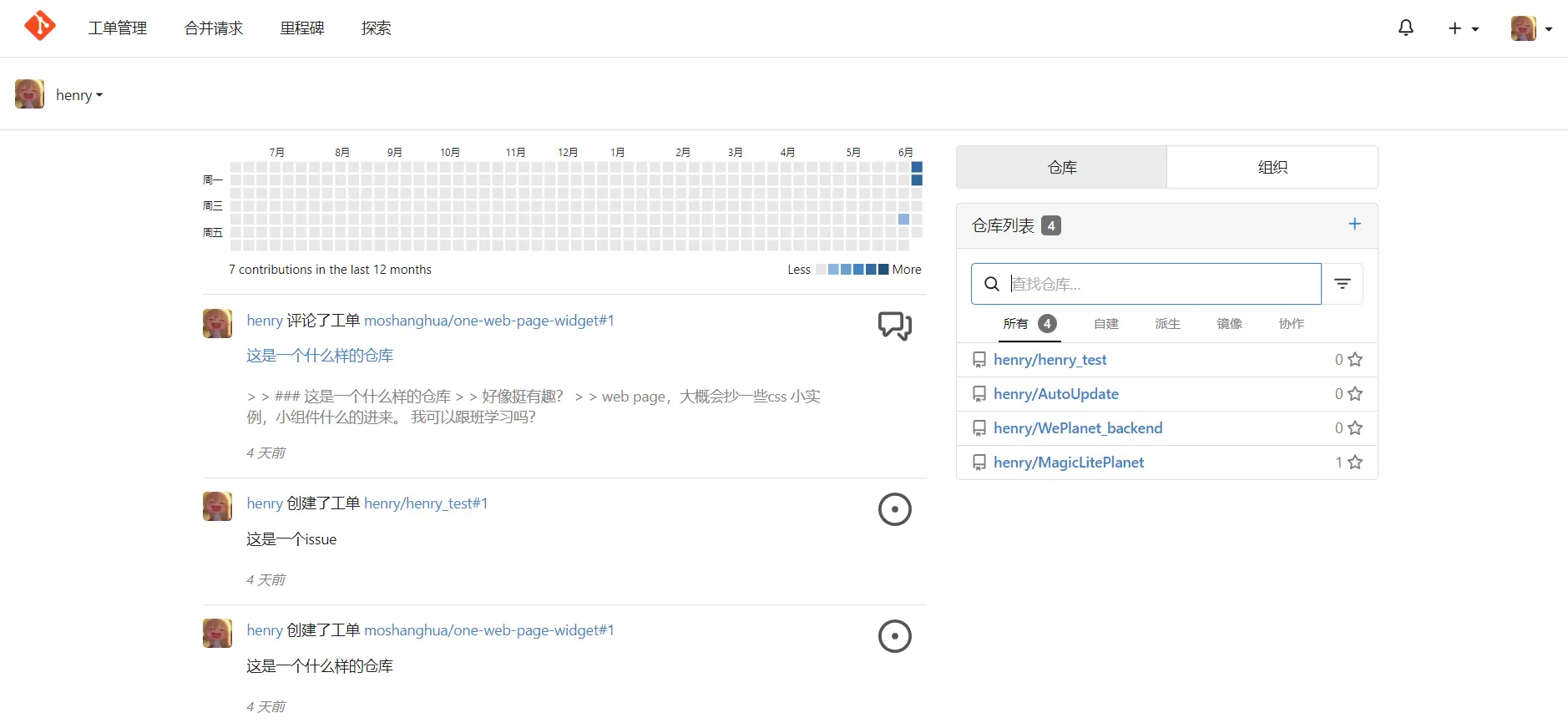The width and height of the screenshot is (1568, 728).
Task: Click the star icon for henry/AutoUpdate
Action: [x=1355, y=394]
